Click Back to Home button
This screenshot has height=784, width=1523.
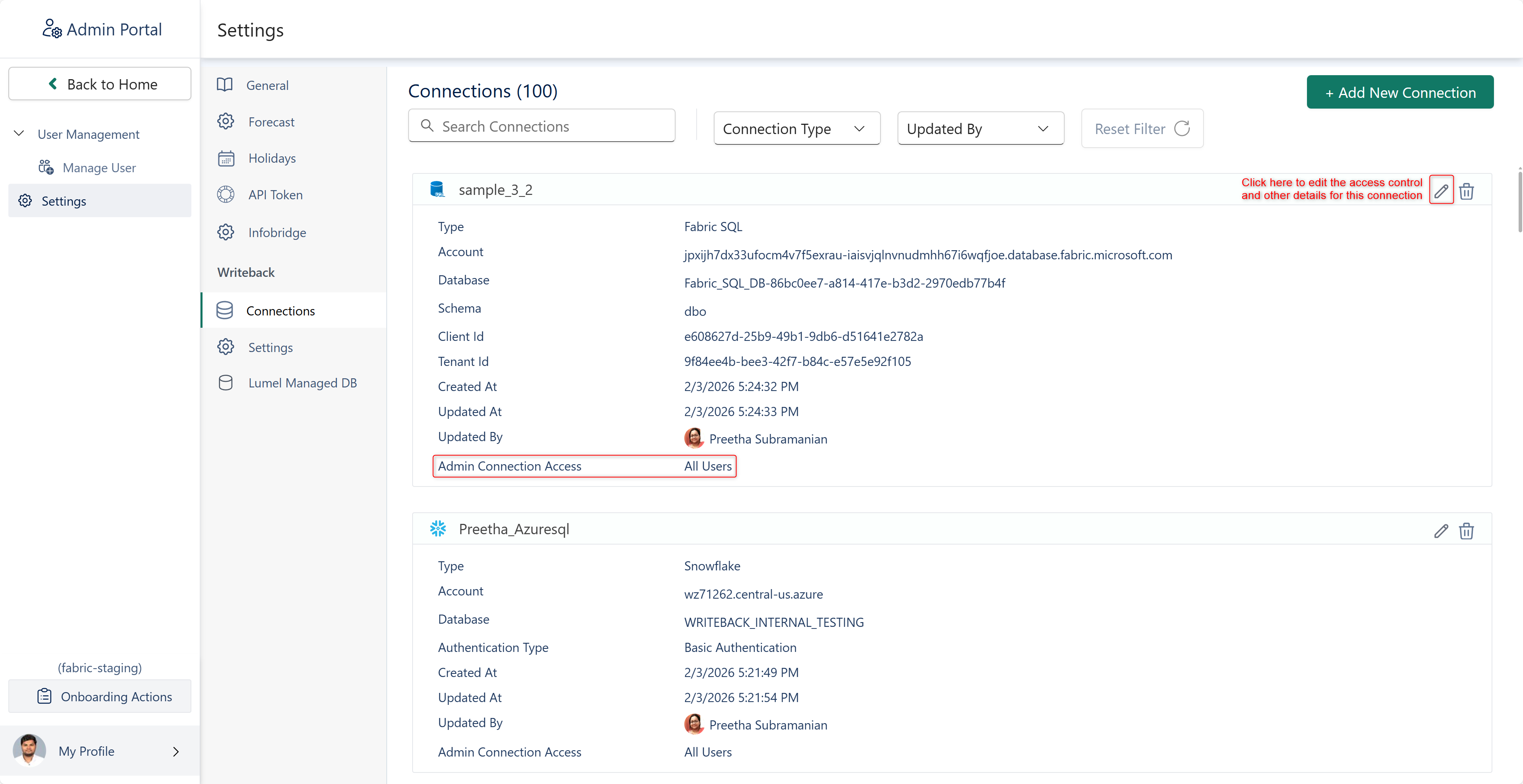coord(100,84)
